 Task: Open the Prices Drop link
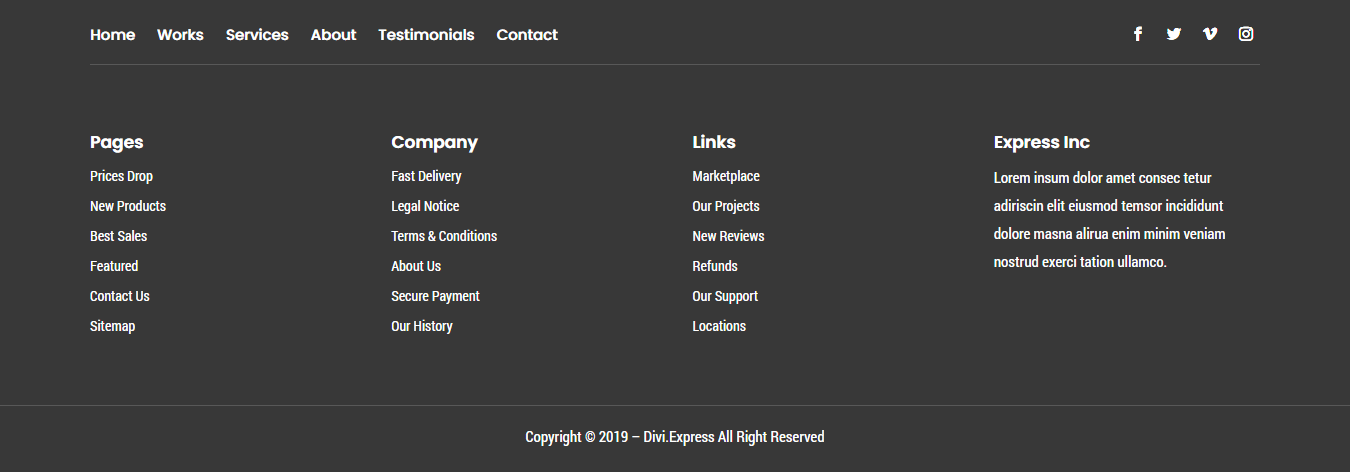[121, 176]
